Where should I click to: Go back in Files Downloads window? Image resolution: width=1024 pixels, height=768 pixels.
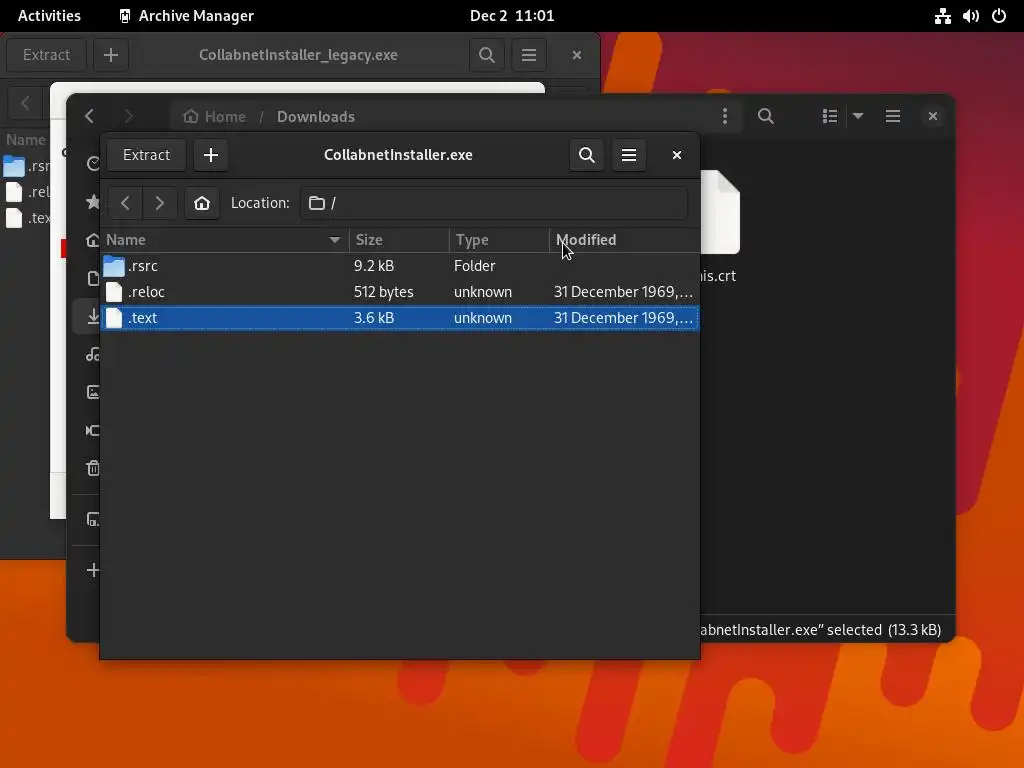pos(89,116)
